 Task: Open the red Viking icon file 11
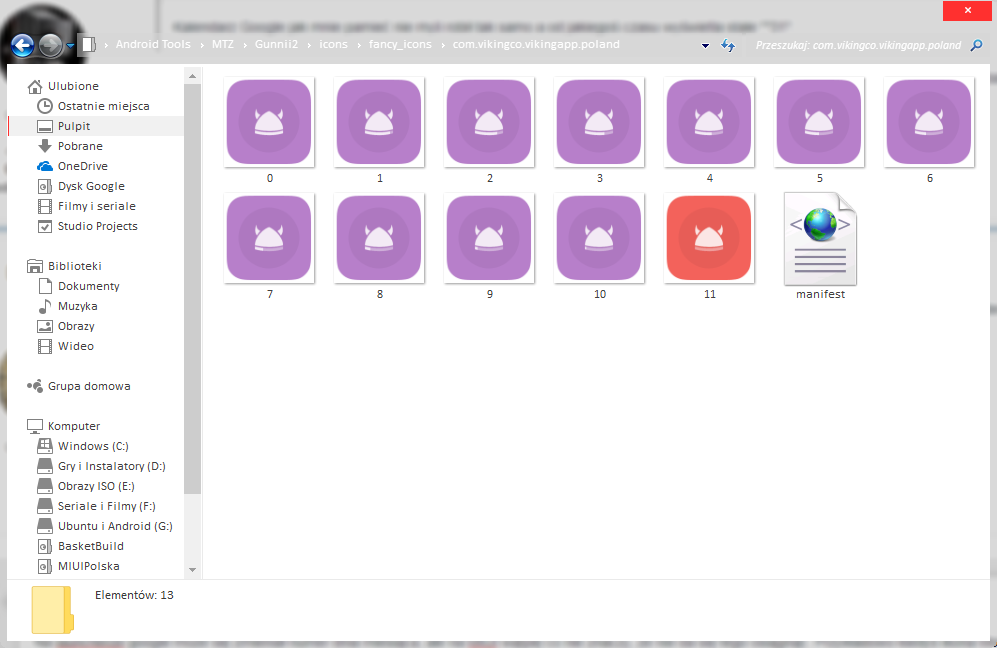pyautogui.click(x=709, y=239)
